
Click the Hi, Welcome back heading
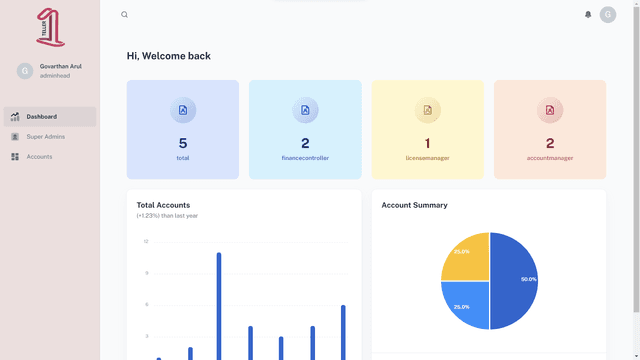tap(169, 56)
